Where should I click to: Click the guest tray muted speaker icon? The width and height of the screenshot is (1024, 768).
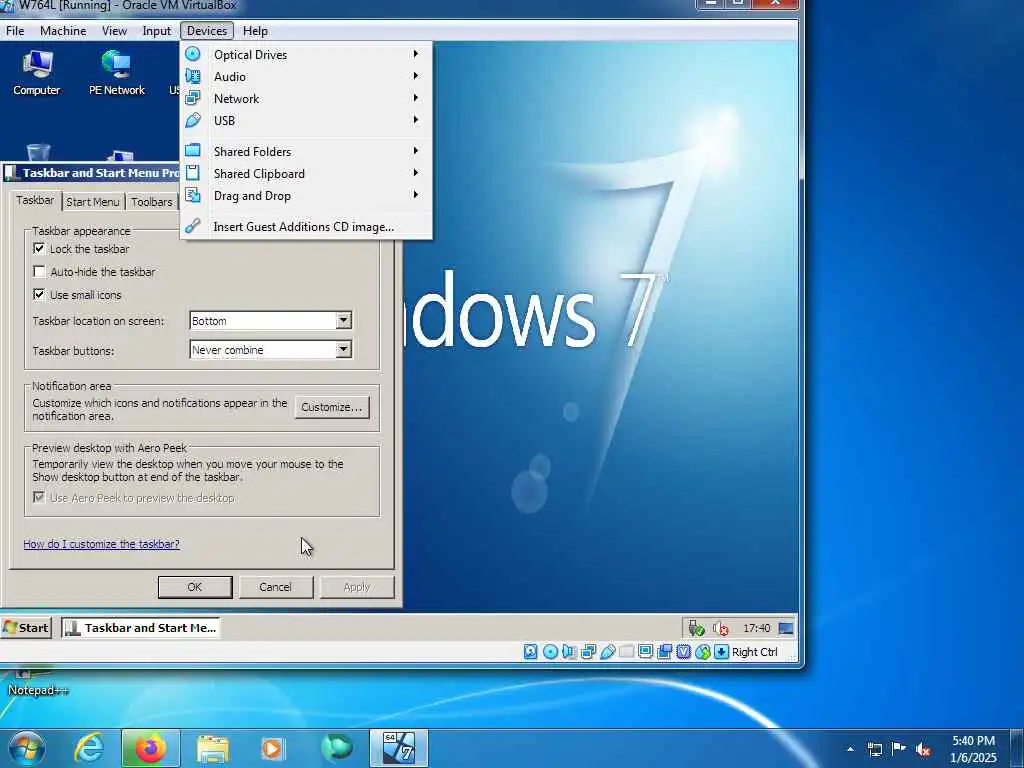coord(721,628)
